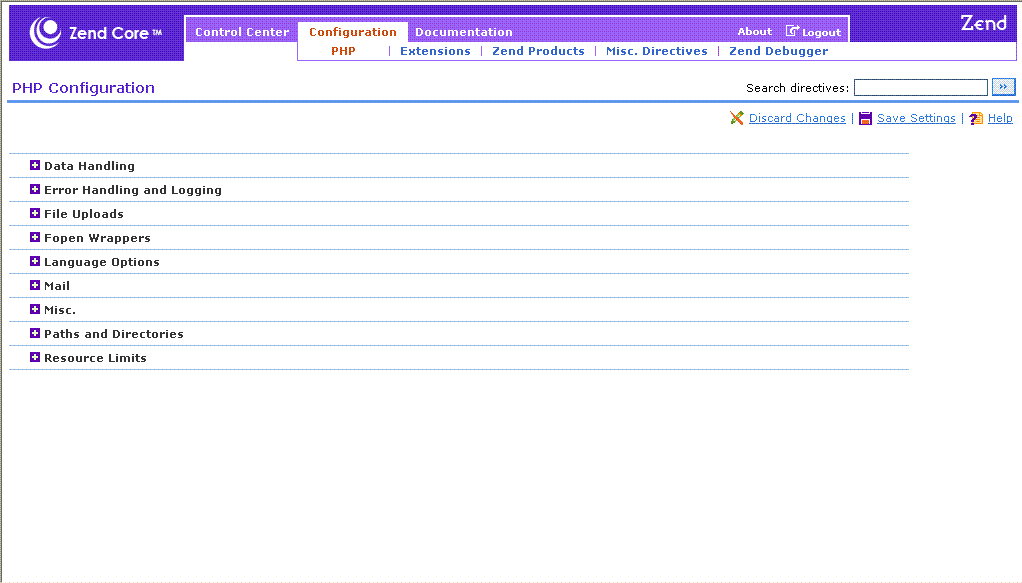The height and width of the screenshot is (583, 1022).
Task: Click the File Uploads label
Action: coord(83,214)
